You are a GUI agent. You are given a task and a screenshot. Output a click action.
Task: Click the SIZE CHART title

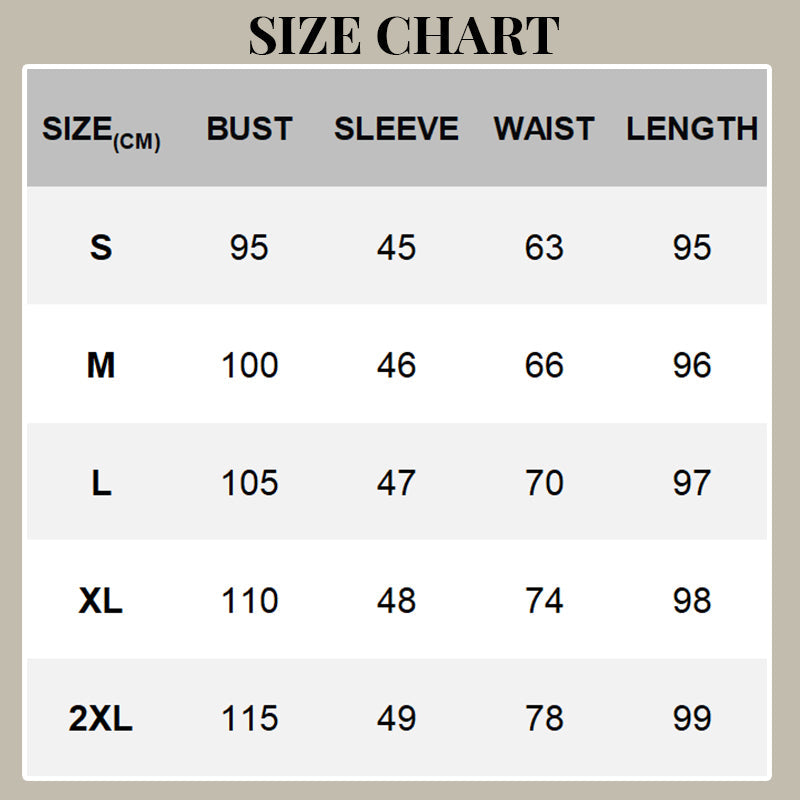[x=403, y=36]
